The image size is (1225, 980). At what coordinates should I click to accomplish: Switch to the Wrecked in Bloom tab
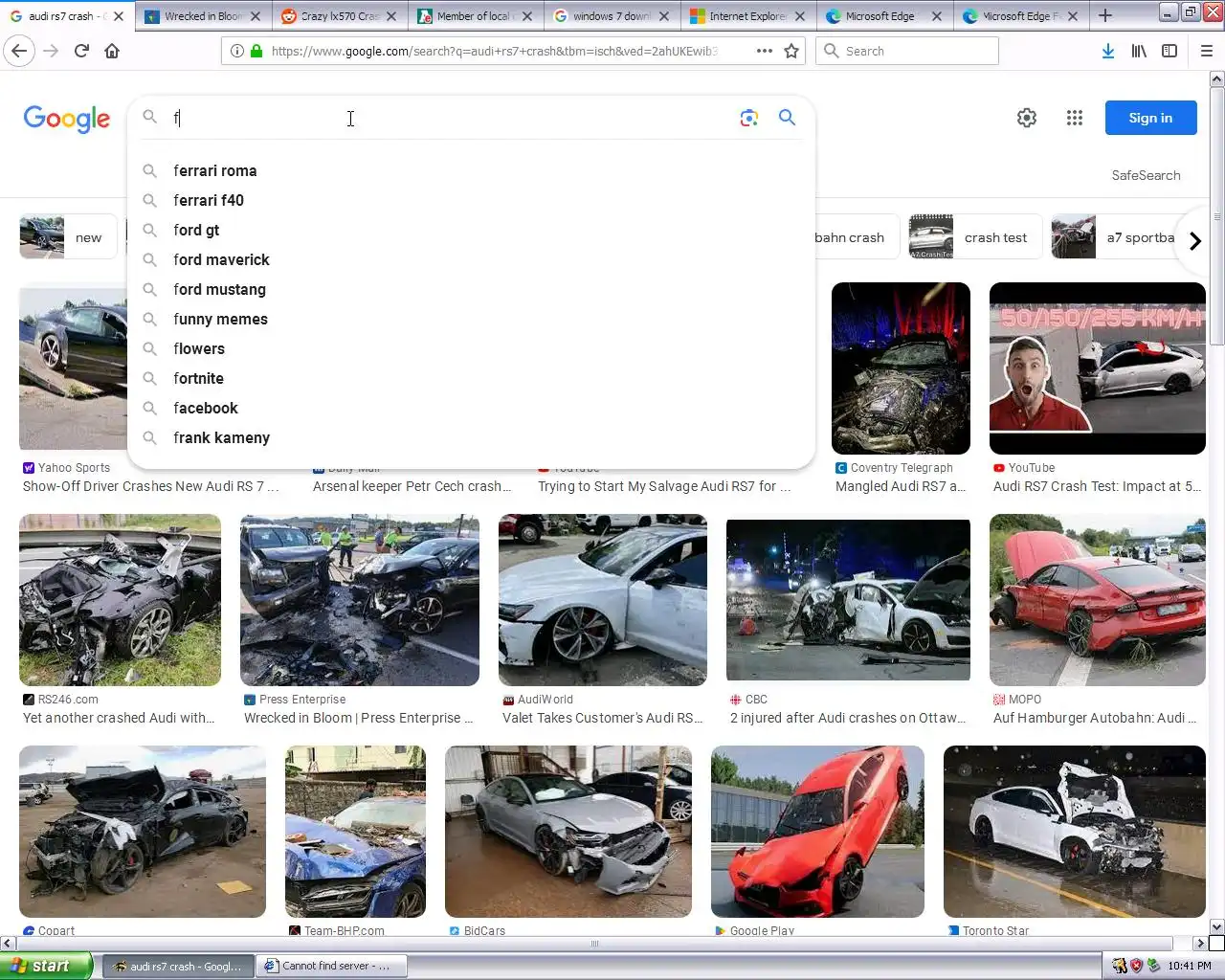click(x=203, y=16)
